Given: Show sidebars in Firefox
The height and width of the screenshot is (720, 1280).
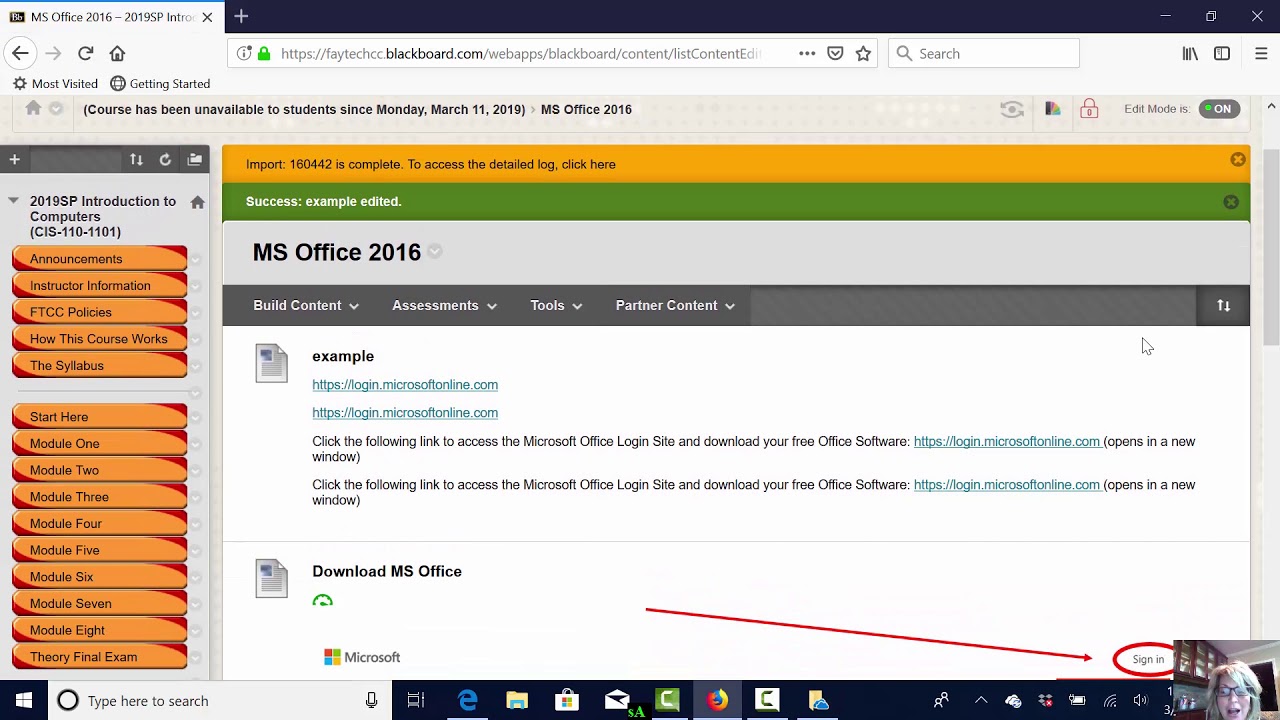Looking at the screenshot, I should click(x=1222, y=53).
